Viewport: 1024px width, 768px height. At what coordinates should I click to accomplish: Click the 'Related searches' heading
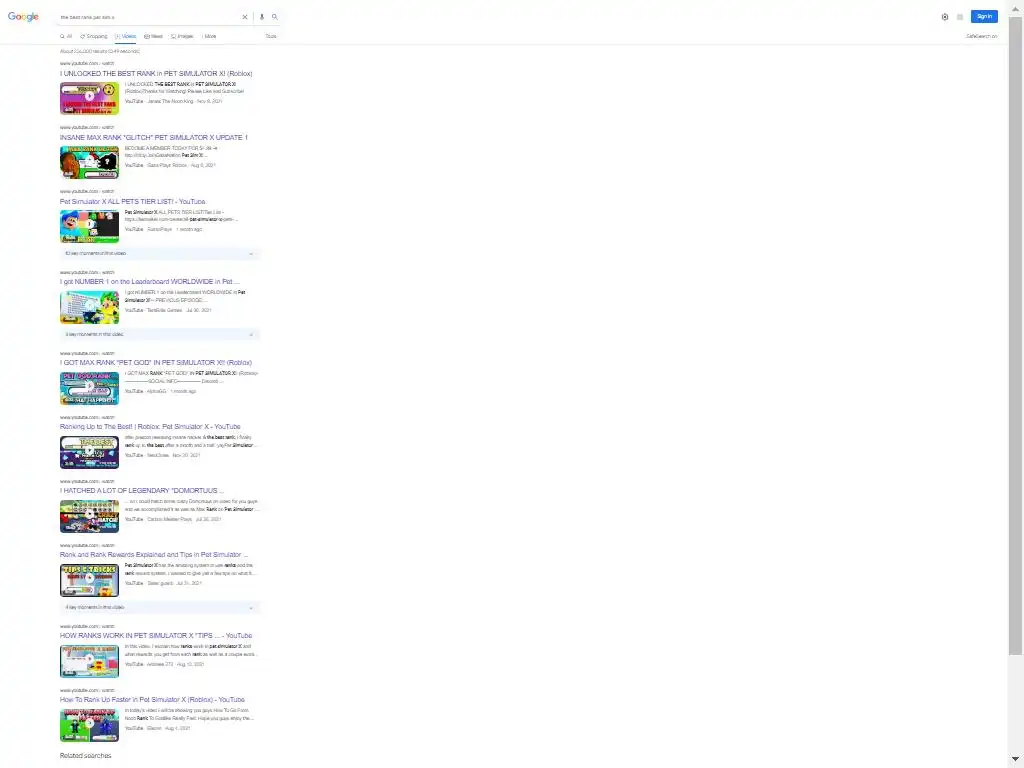point(86,756)
